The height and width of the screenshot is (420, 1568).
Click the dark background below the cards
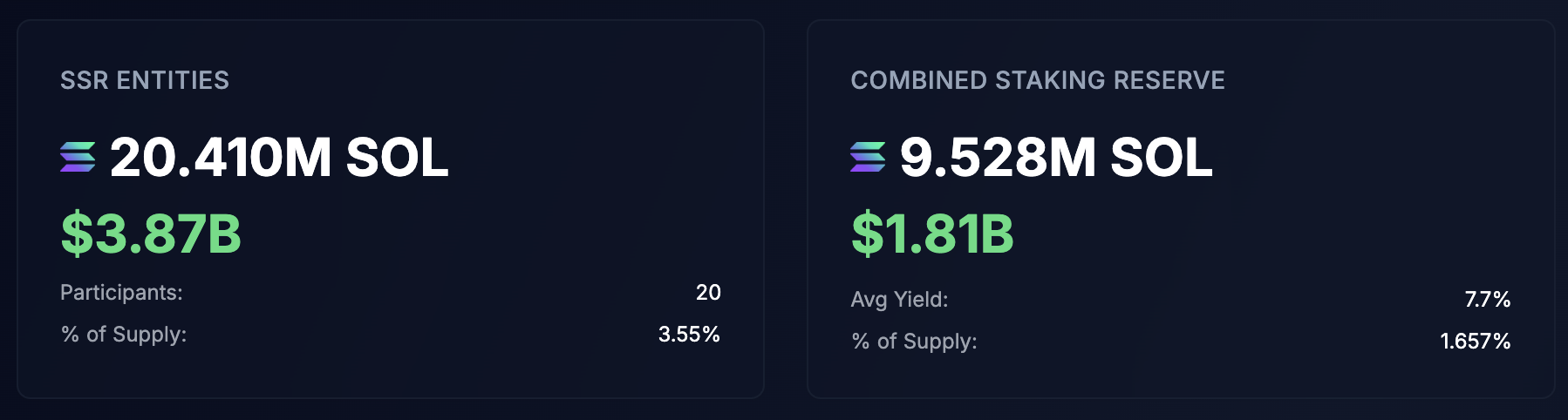tap(785, 410)
